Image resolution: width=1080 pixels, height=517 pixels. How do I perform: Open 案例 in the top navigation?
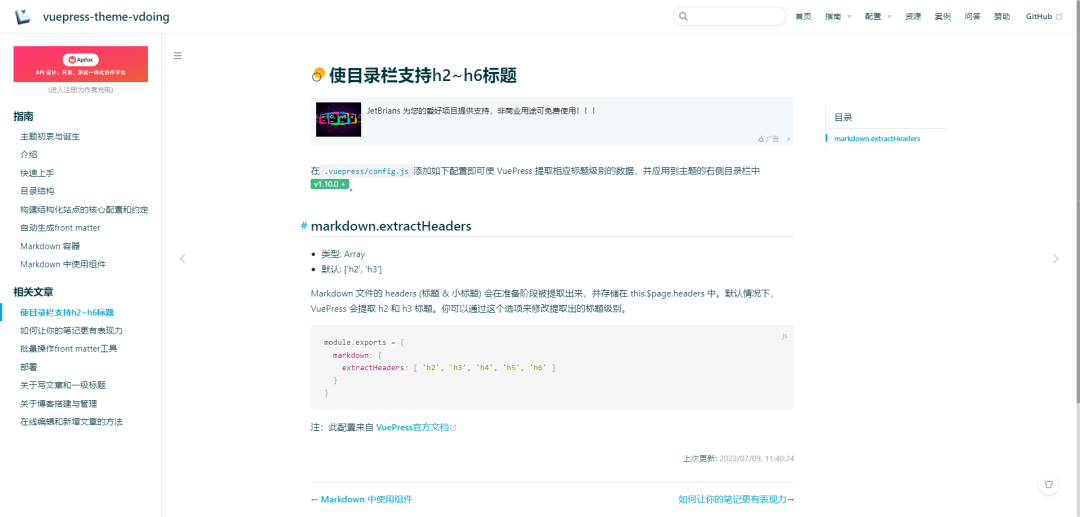(942, 17)
